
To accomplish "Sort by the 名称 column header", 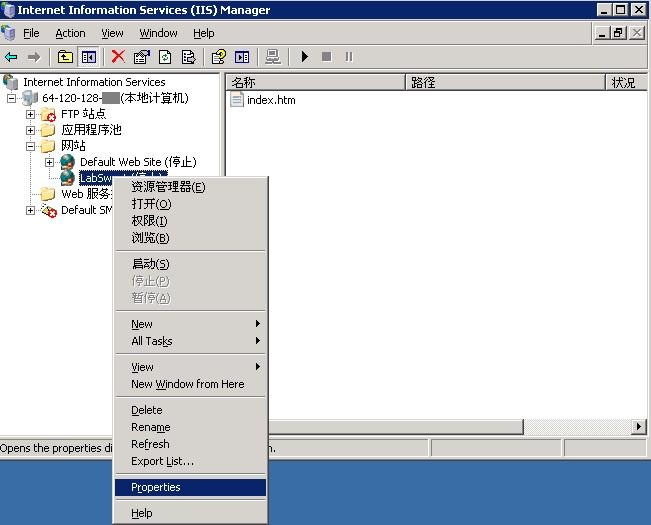I will [316, 83].
